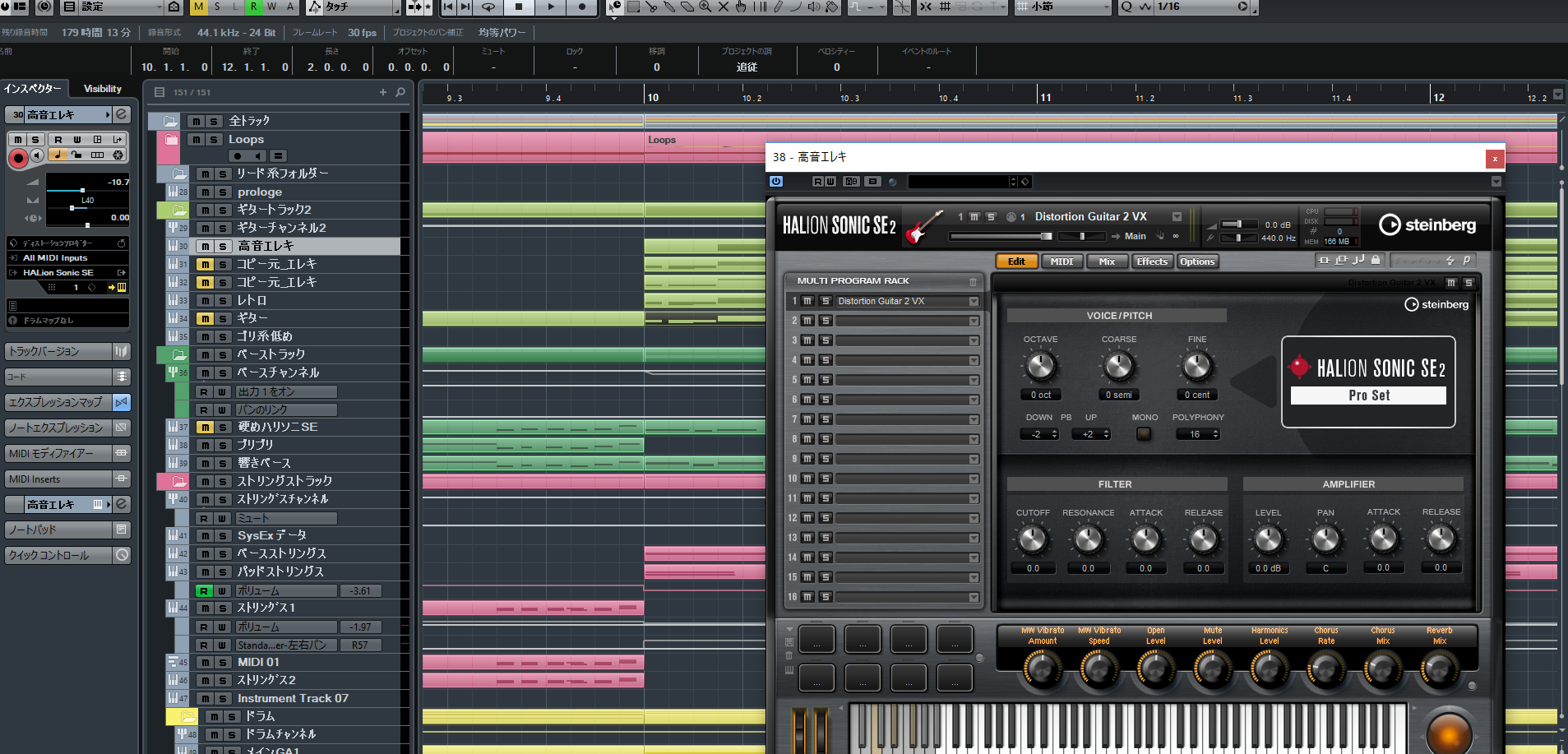The height and width of the screenshot is (754, 1568).
Task: Click the transport Stop button
Action: click(519, 7)
